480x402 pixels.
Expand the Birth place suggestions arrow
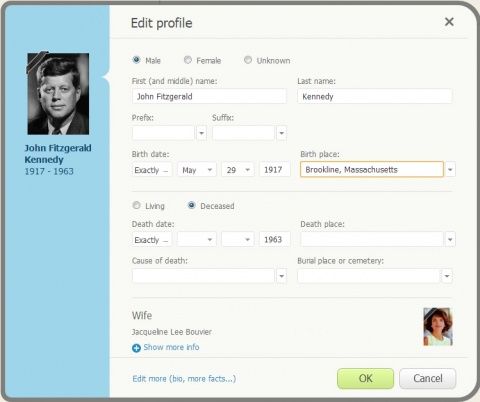click(450, 170)
